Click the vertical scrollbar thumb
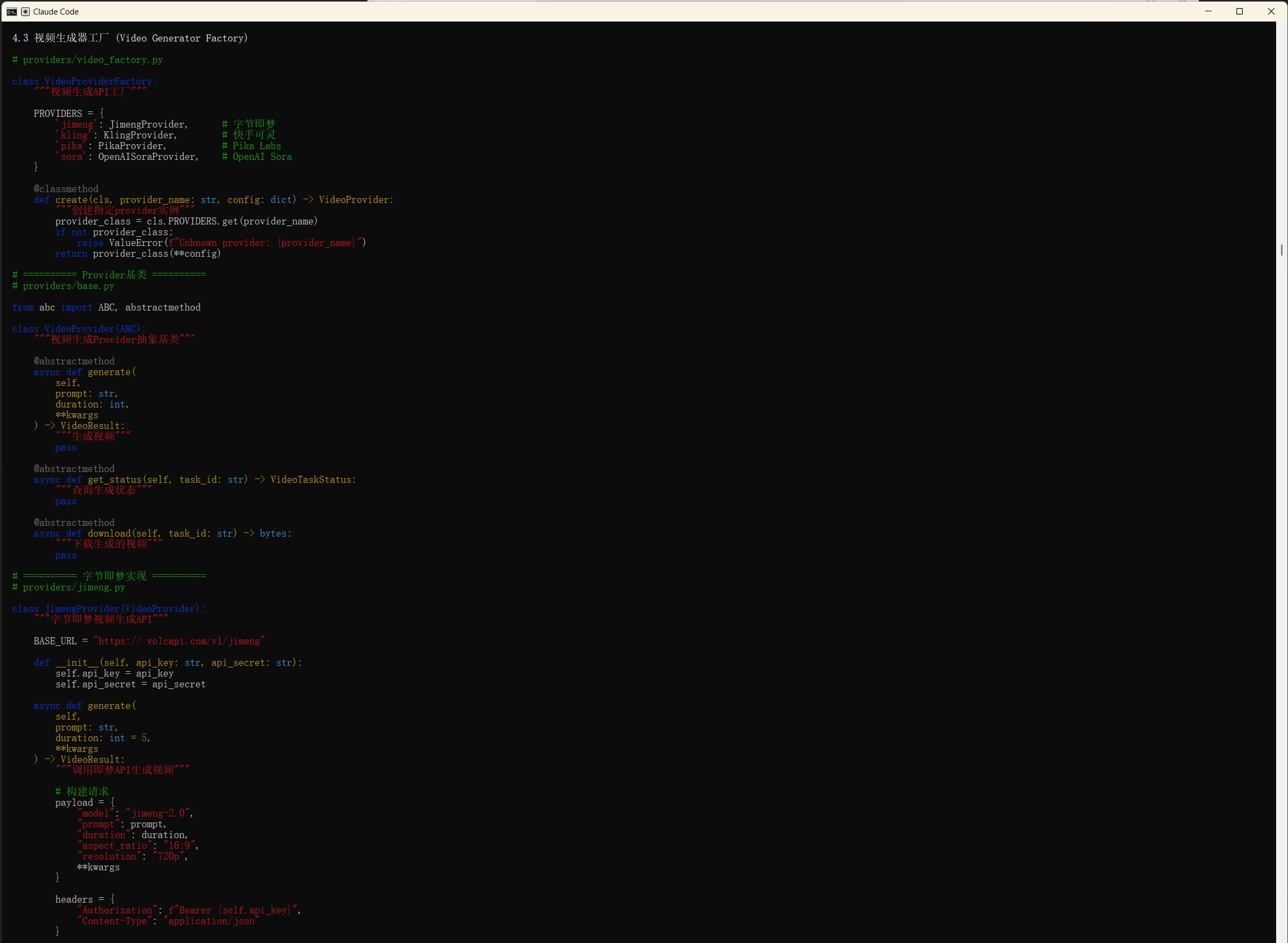The height and width of the screenshot is (943, 1288). coord(1282,250)
